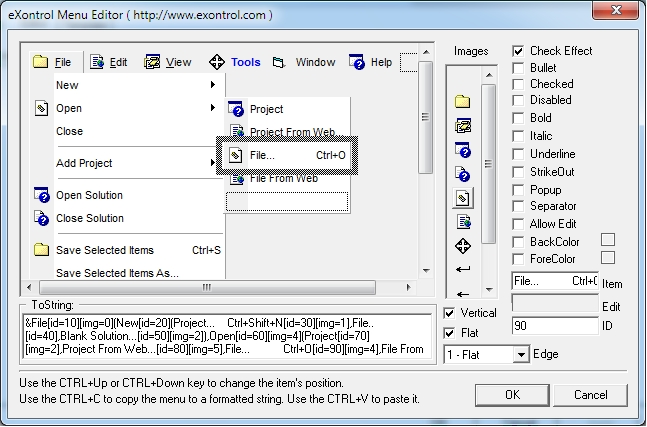
Task: Toggle the Check Effect checkbox
Action: tap(518, 51)
